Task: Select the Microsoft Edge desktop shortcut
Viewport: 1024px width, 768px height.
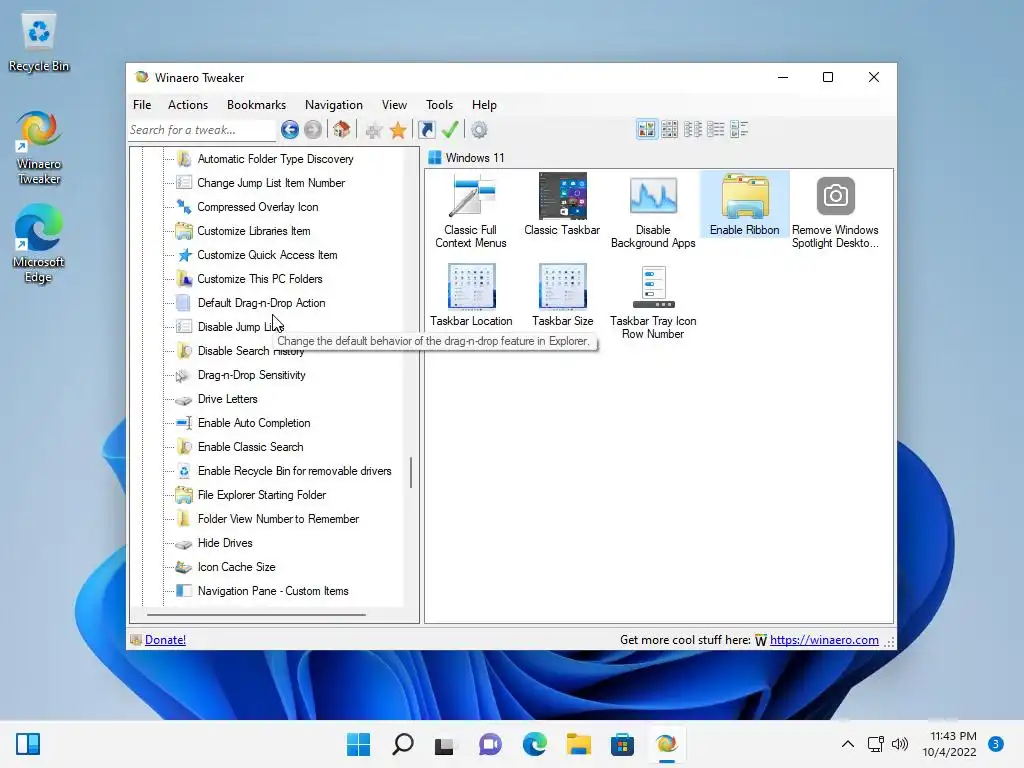Action: (x=39, y=243)
